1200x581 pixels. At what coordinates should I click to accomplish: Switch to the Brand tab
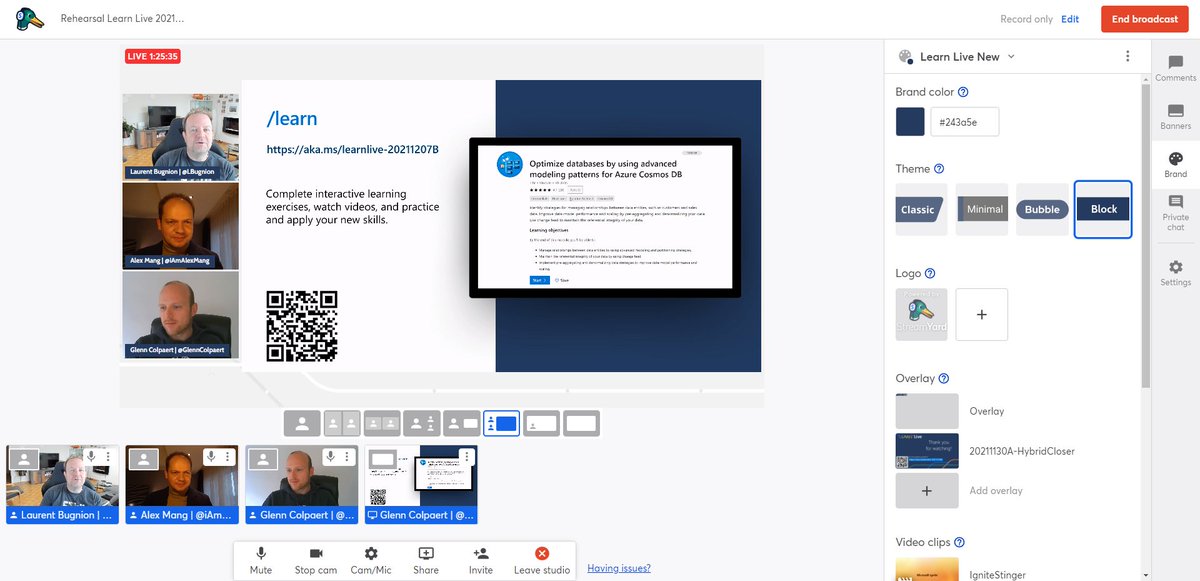1176,164
